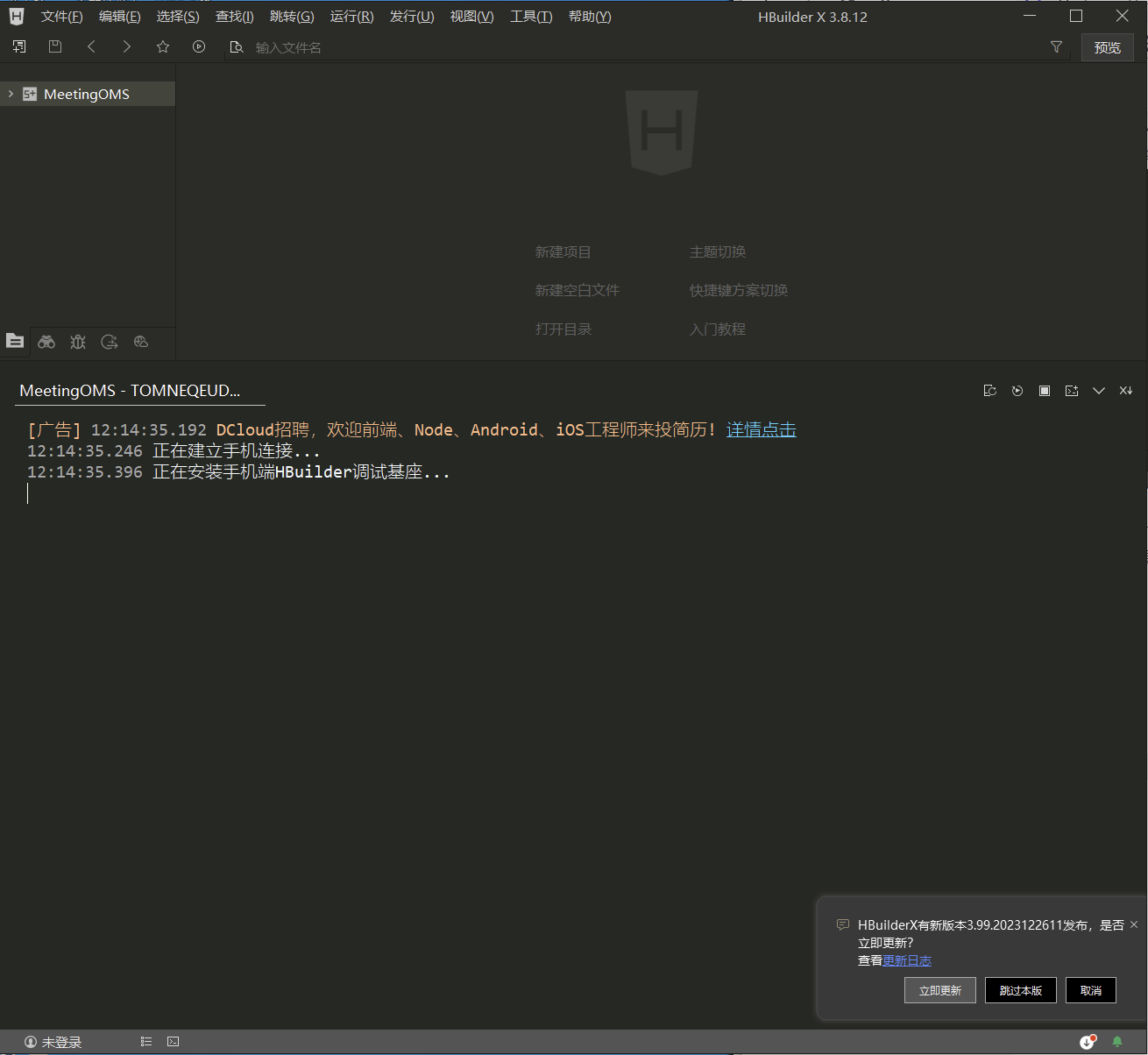Click the 立即更新 button
The image size is (1148, 1055).
(939, 990)
